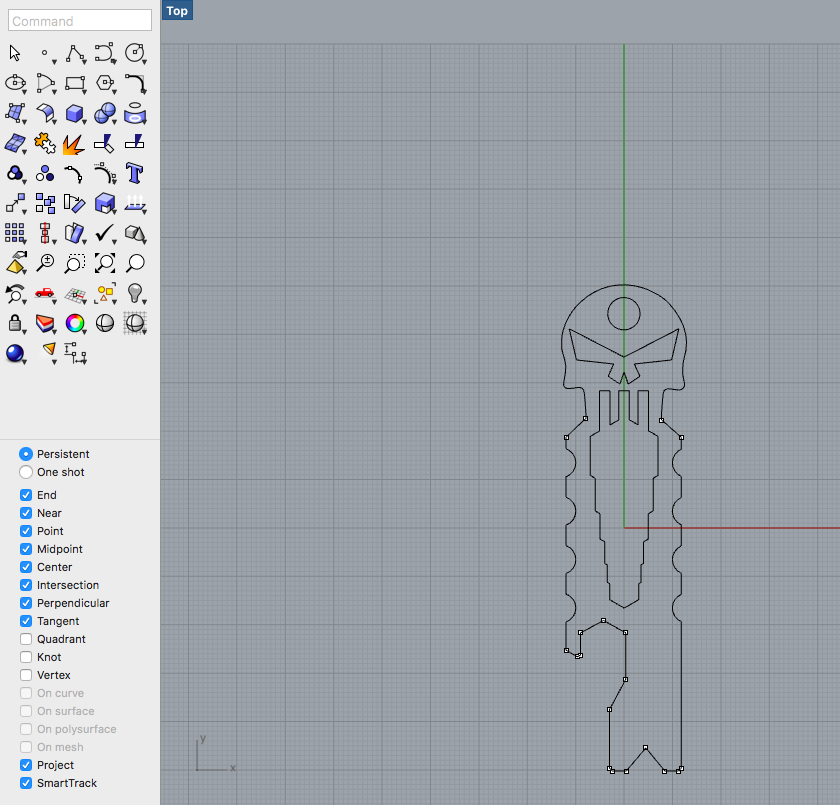840x805 pixels.
Task: Click the Zoom Extents icon
Action: [x=104, y=263]
